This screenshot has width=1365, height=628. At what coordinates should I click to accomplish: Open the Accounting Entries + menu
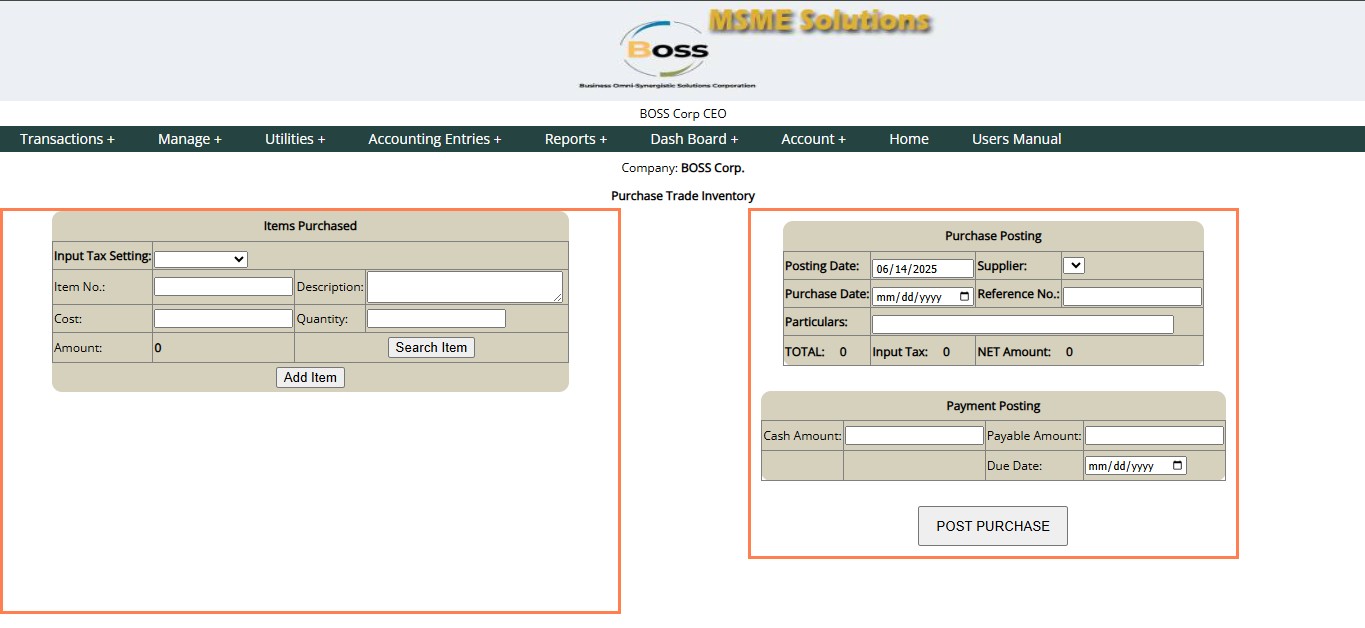pyautogui.click(x=435, y=139)
